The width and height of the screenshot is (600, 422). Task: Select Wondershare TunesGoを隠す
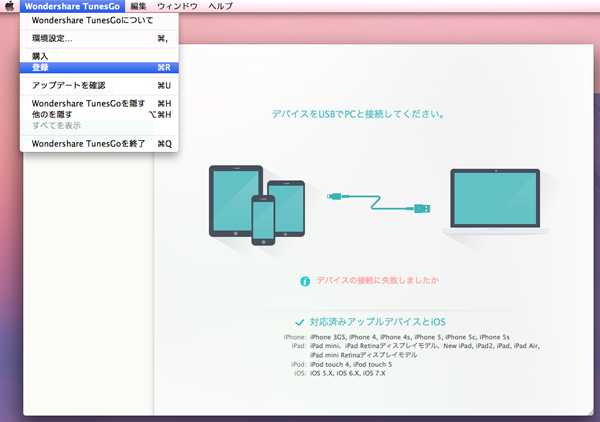point(99,103)
